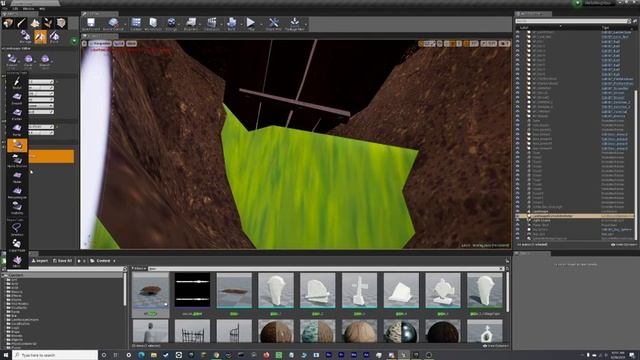Click the download arrow toolbar icon
Image resolution: width=640 pixels, height=360 pixels.
pos(294,24)
